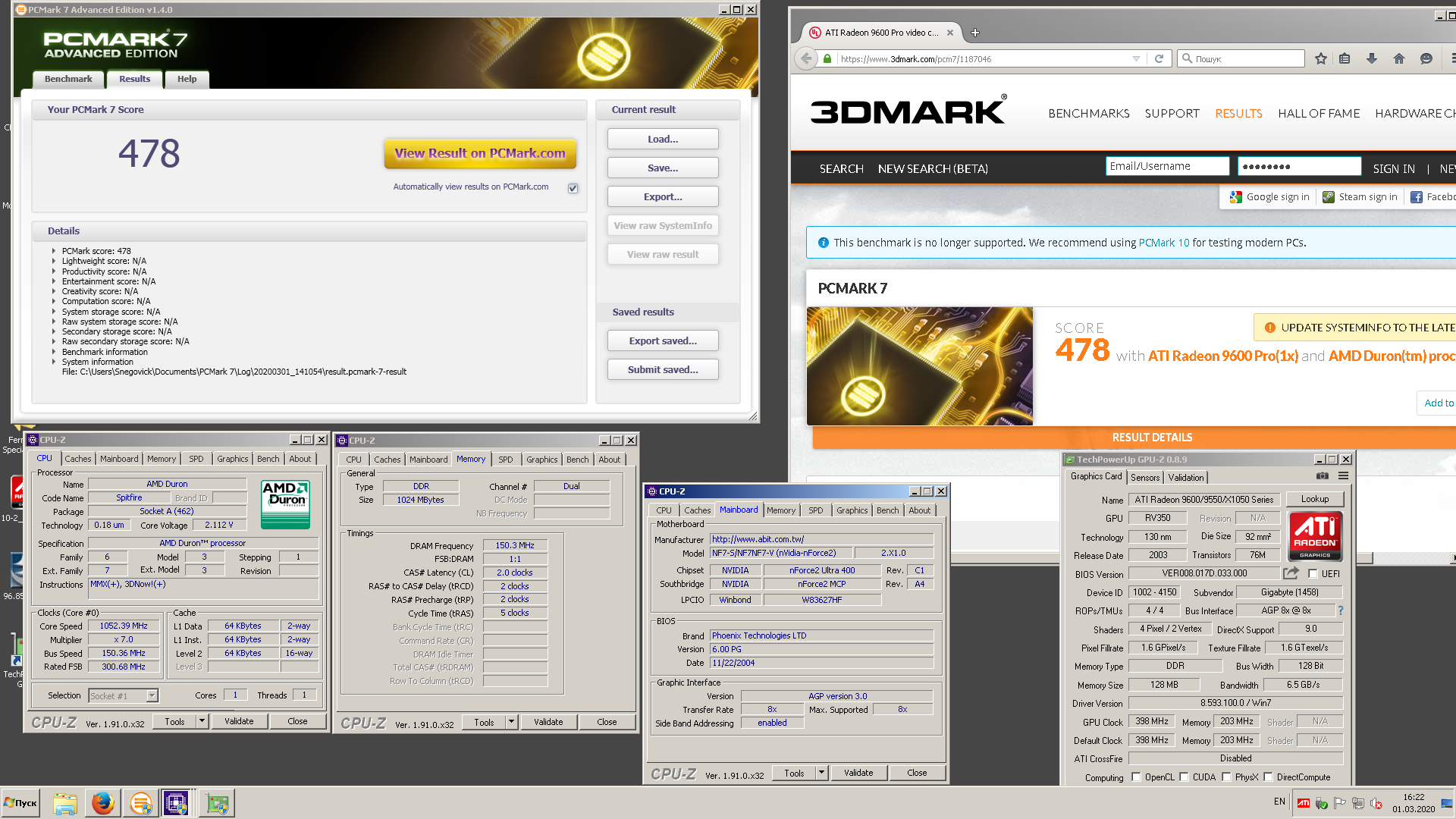Click the SIGN IN button on 3DMark
Screen dimensions: 1456x819
point(1394,168)
